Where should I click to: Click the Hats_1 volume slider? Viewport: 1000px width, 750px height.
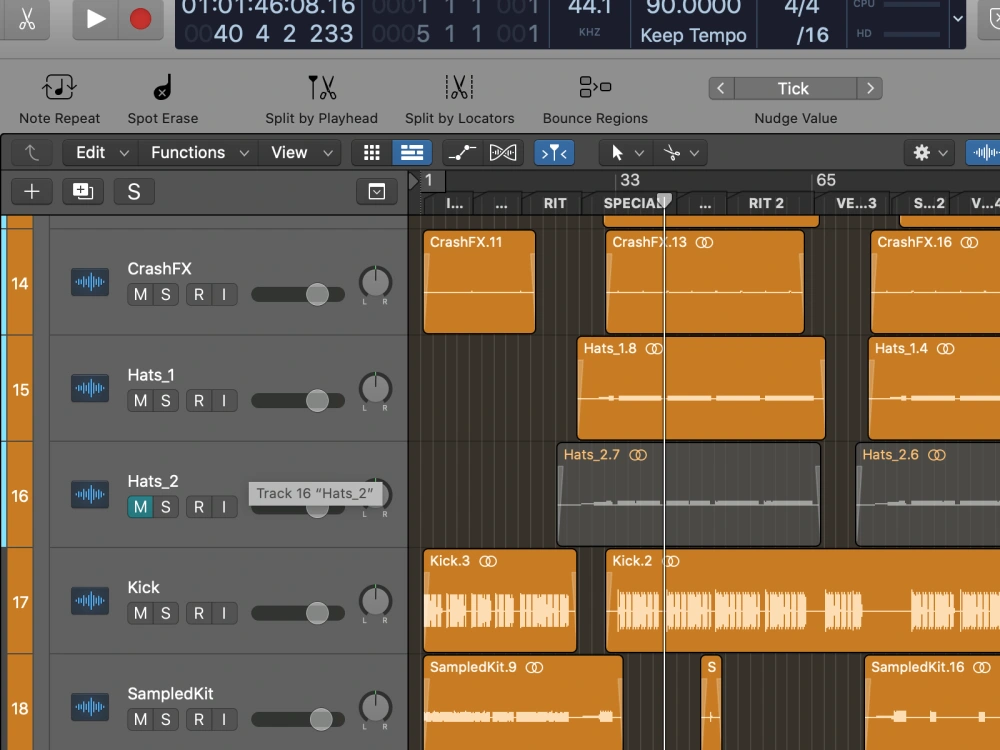coord(298,401)
